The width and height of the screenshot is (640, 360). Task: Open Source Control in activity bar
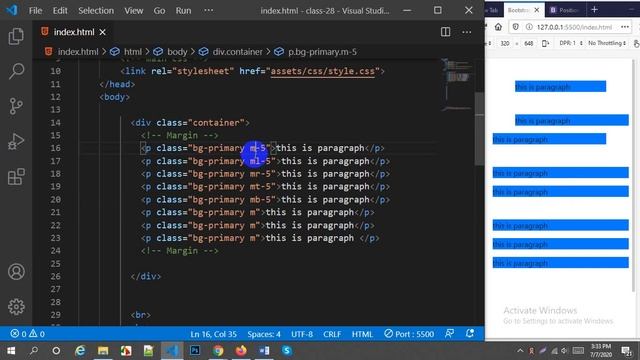[x=16, y=106]
